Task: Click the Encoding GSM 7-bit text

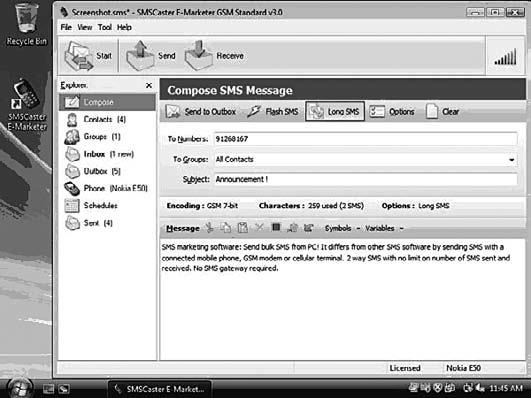Action: click(x=202, y=206)
